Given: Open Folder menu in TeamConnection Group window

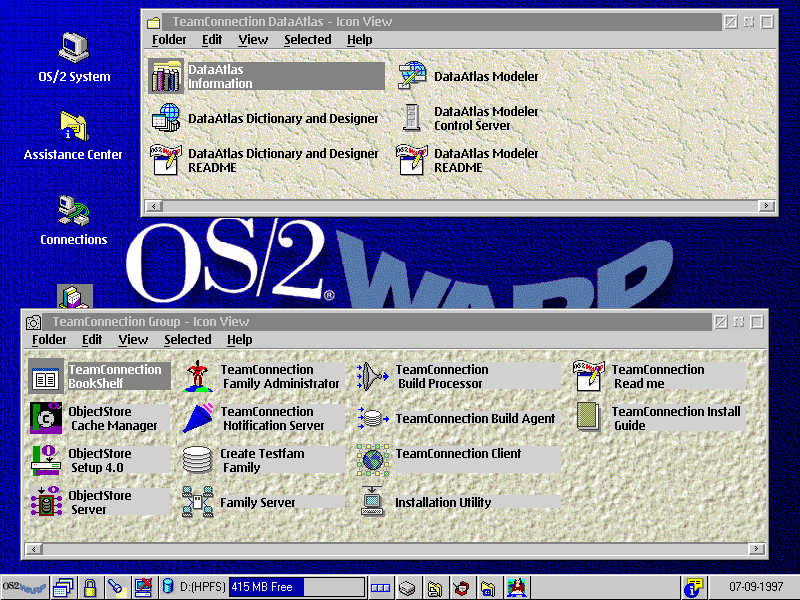Looking at the screenshot, I should [x=49, y=340].
